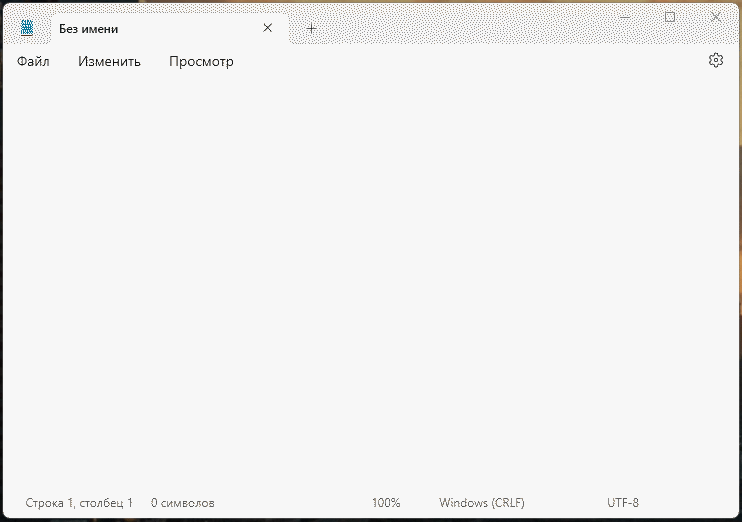Maximize the Notepad window
This screenshot has height=522, width=742.
pyautogui.click(x=670, y=17)
